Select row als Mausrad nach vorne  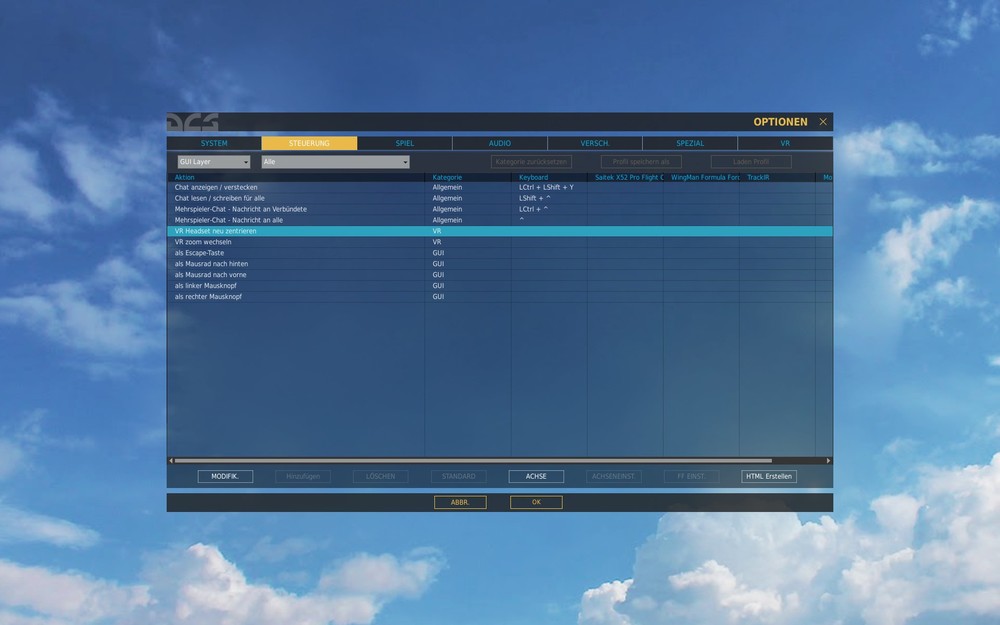[x=500, y=275]
